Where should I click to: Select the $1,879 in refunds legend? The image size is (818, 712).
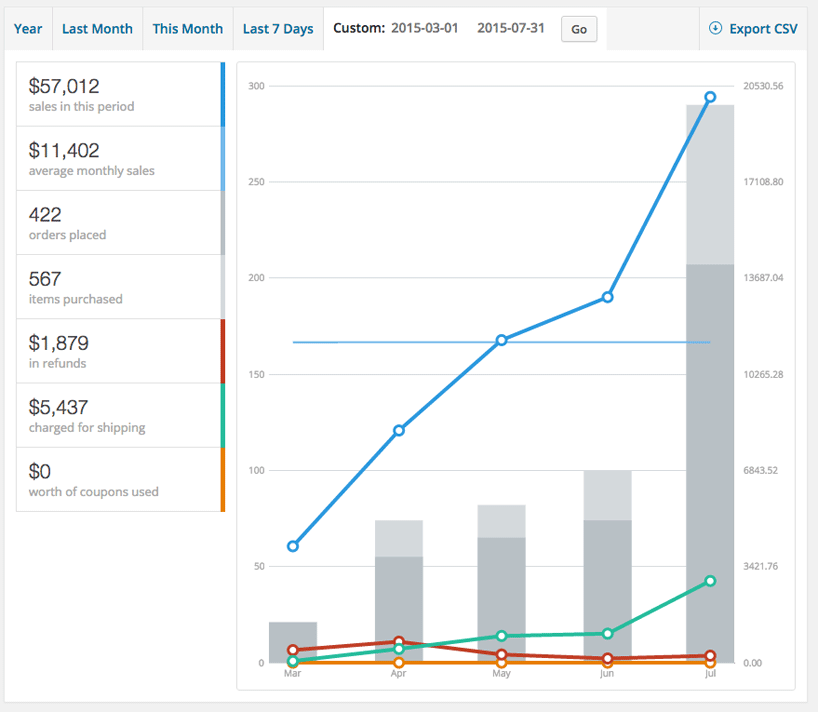pos(121,351)
